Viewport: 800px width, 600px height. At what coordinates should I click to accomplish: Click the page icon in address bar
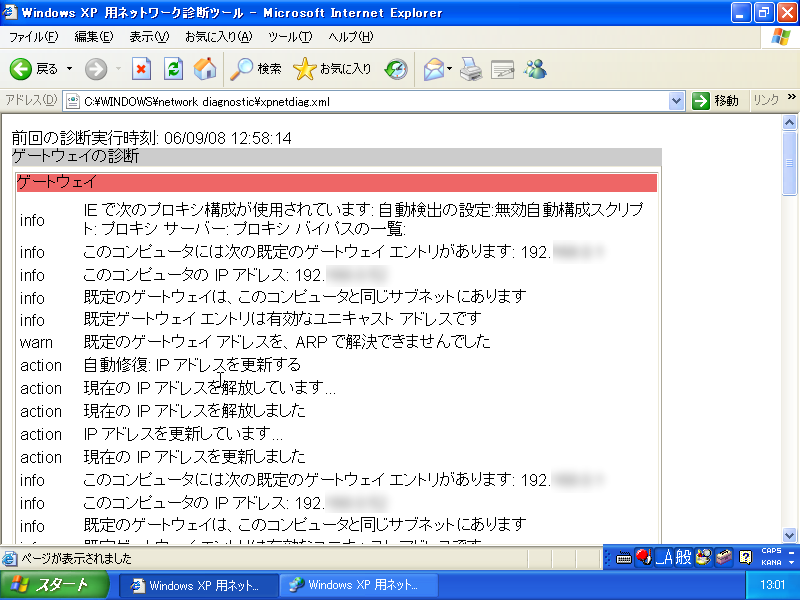point(73,102)
